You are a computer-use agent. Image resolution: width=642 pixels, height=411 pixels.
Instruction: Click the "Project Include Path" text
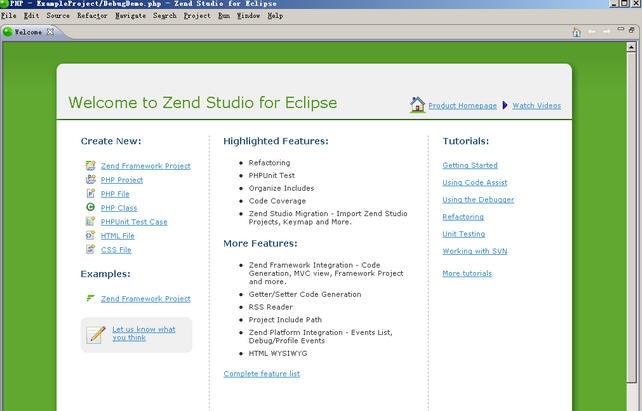(x=285, y=319)
